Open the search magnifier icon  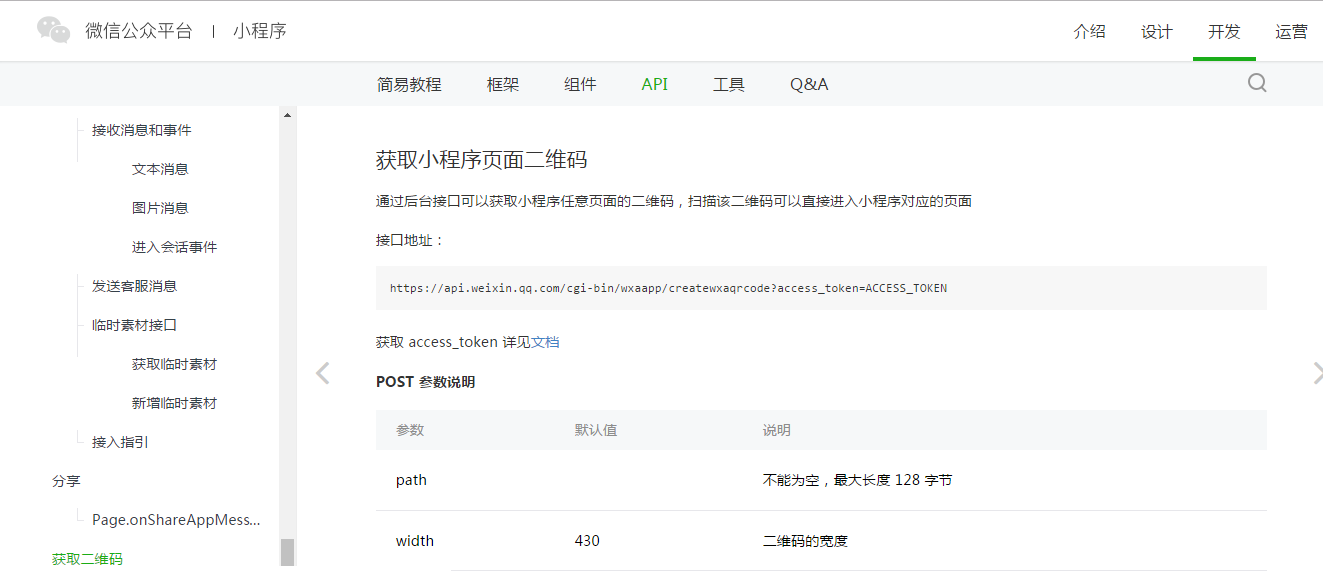(1257, 83)
